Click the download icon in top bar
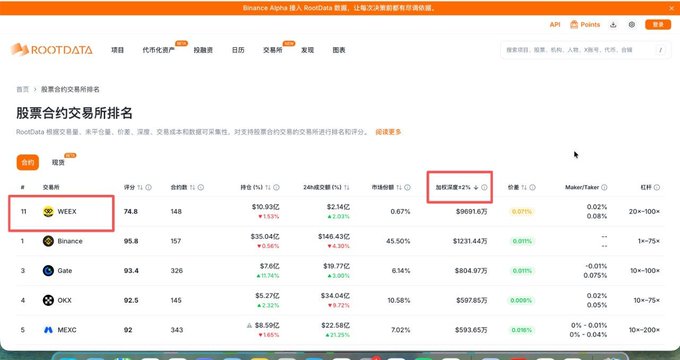Image resolution: width=680 pixels, height=360 pixels. (x=613, y=25)
